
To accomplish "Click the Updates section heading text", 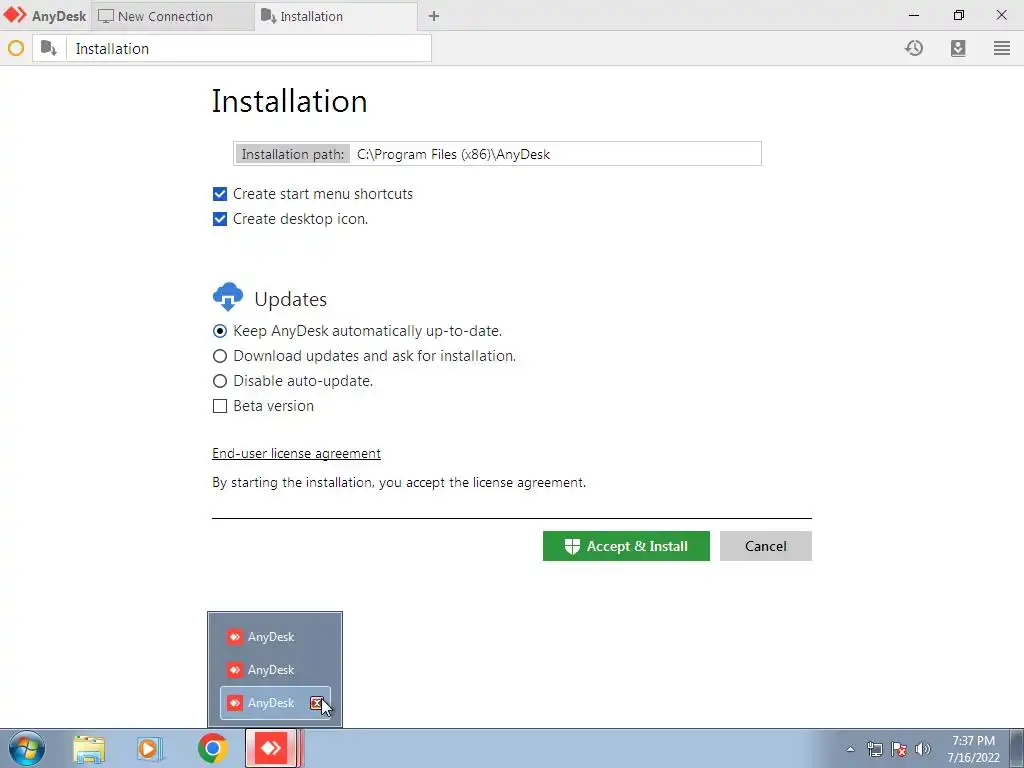I will click(x=291, y=299).
